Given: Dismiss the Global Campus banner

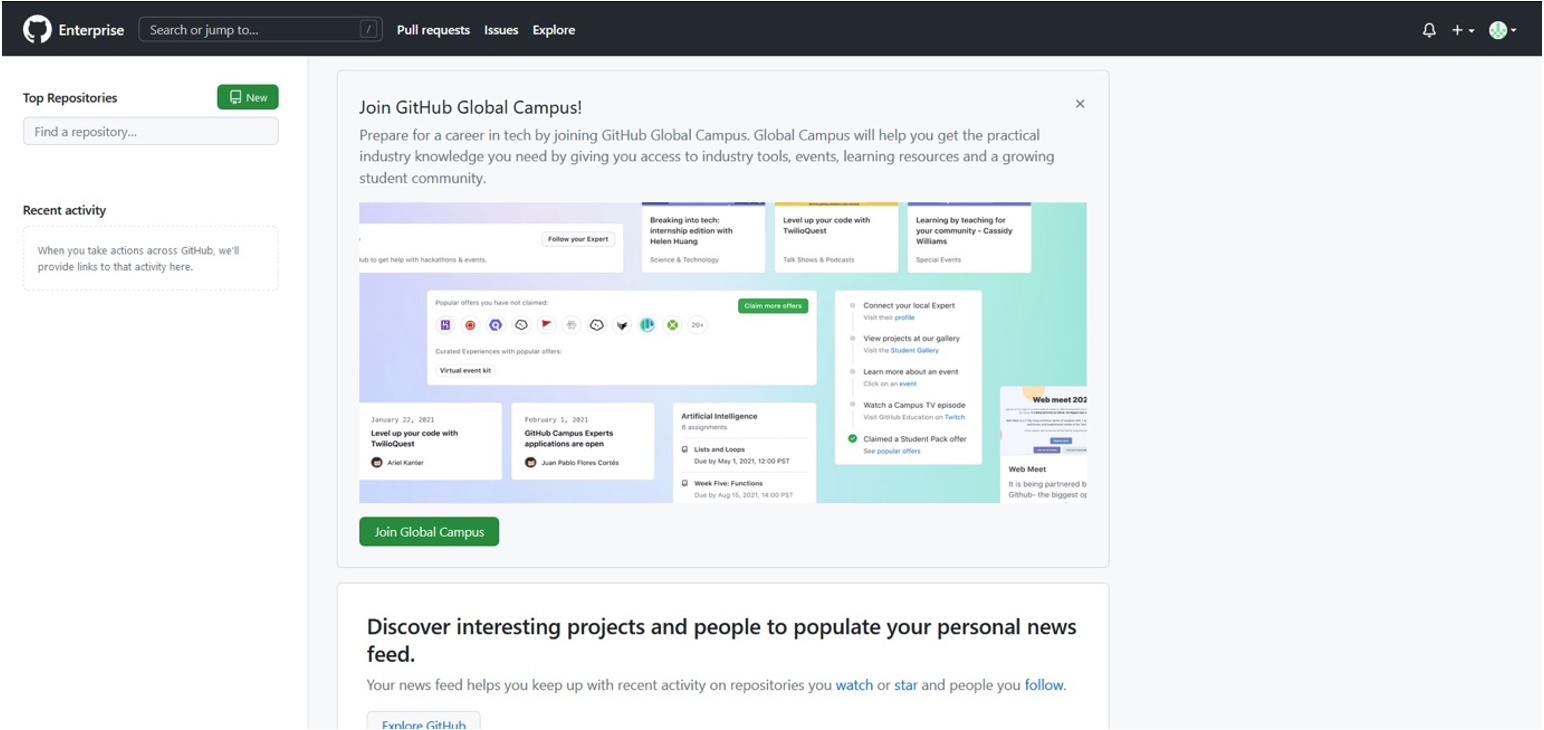Looking at the screenshot, I should point(1080,104).
